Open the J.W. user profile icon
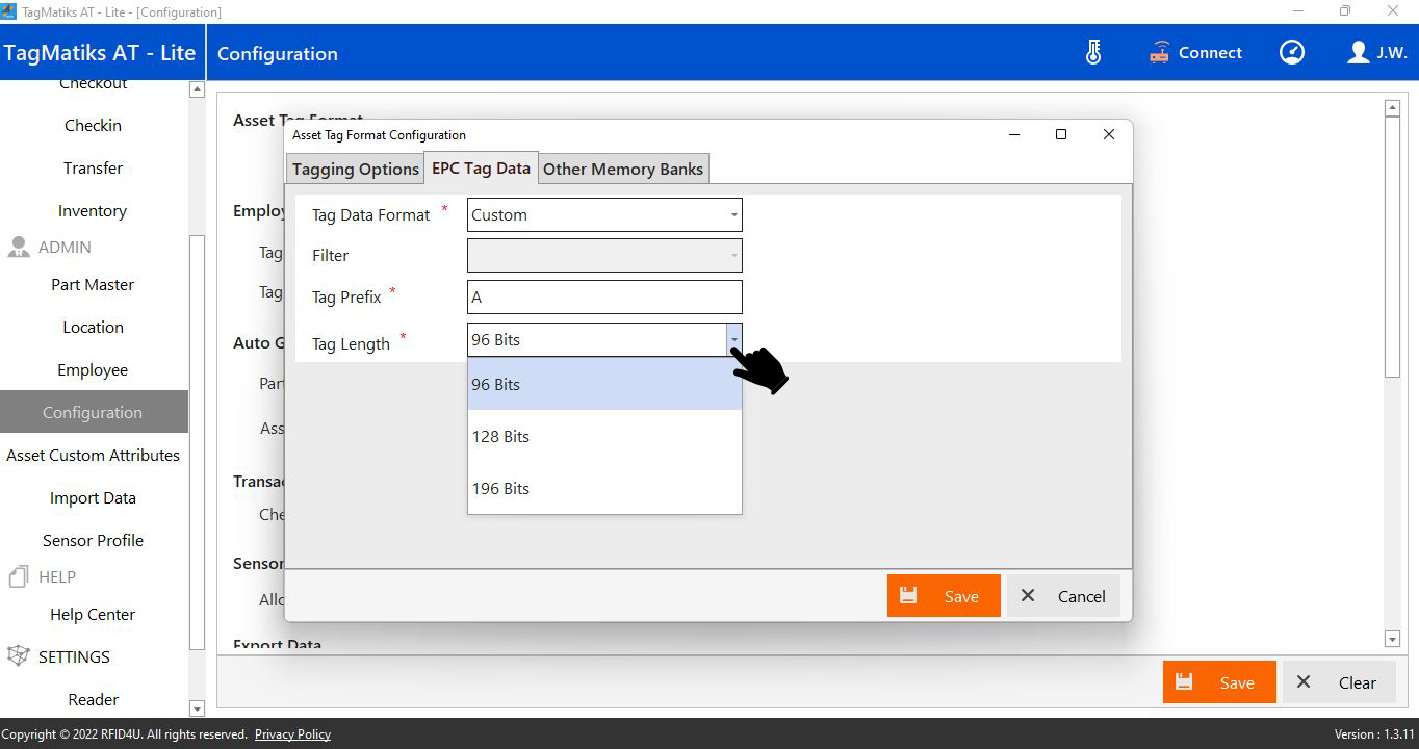Screen dimensions: 1419x749 pyautogui.click(x=1358, y=53)
